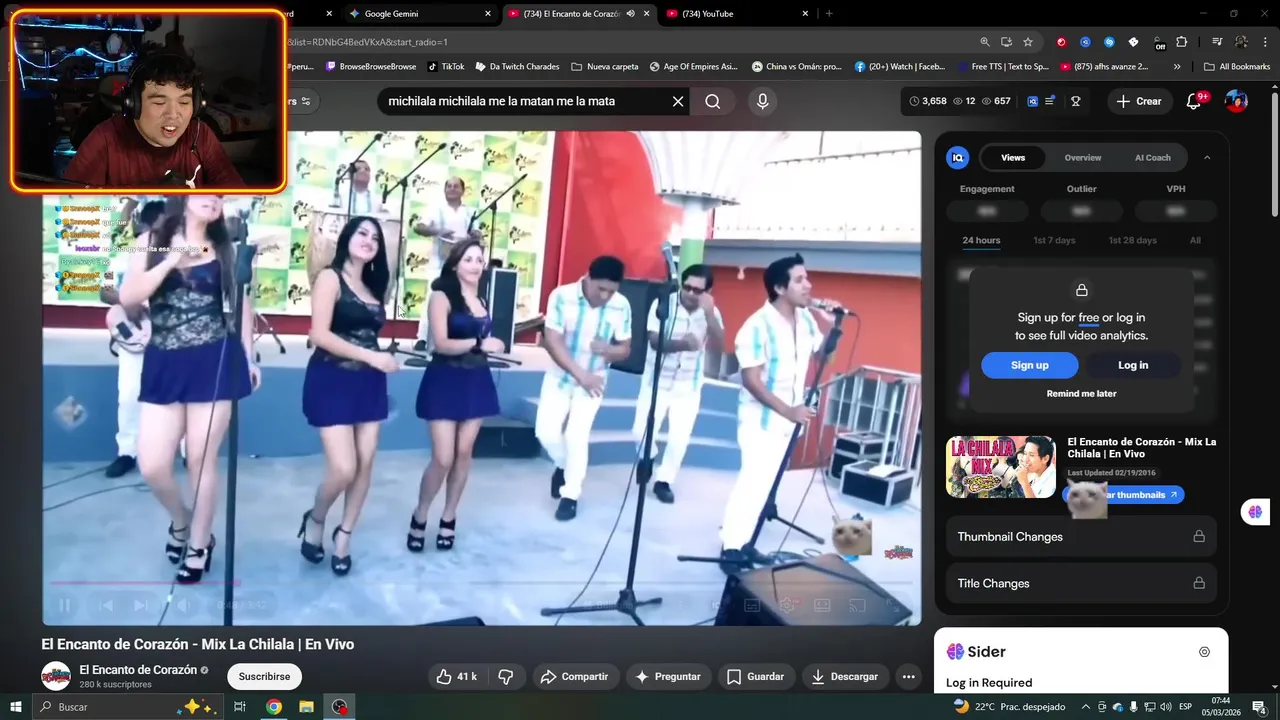Open the YouTube account avatar menu
Viewport: 1280px width, 720px height.
tap(1236, 101)
